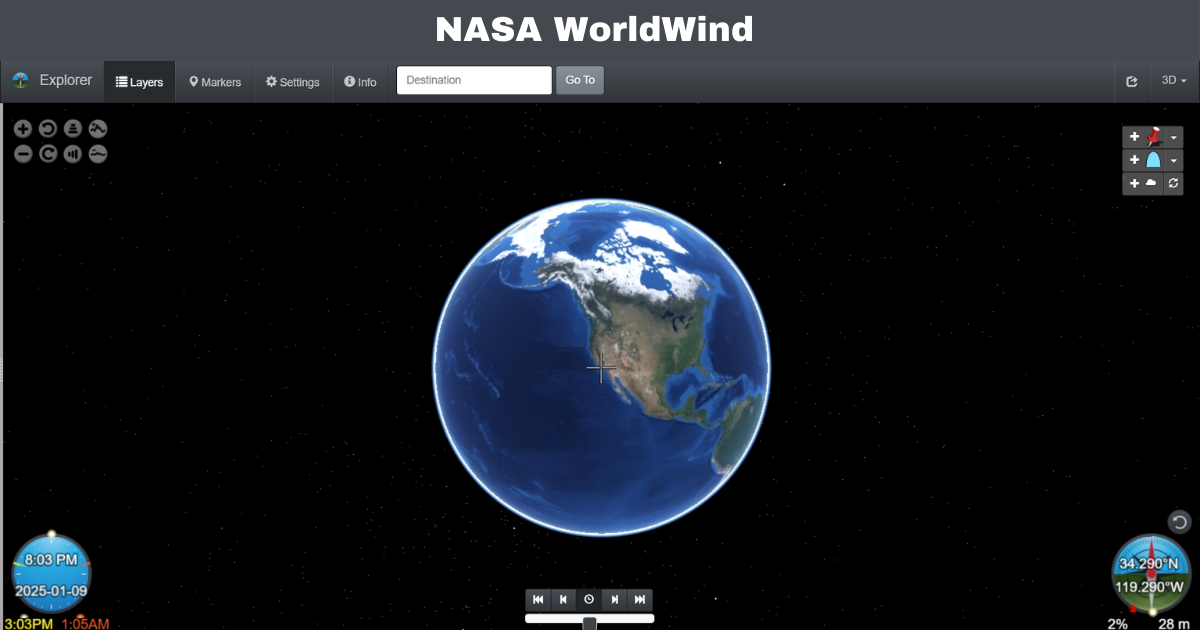Viewport: 1200px width, 630px height.
Task: Open the share/export icon in the top toolbar
Action: 1132,80
